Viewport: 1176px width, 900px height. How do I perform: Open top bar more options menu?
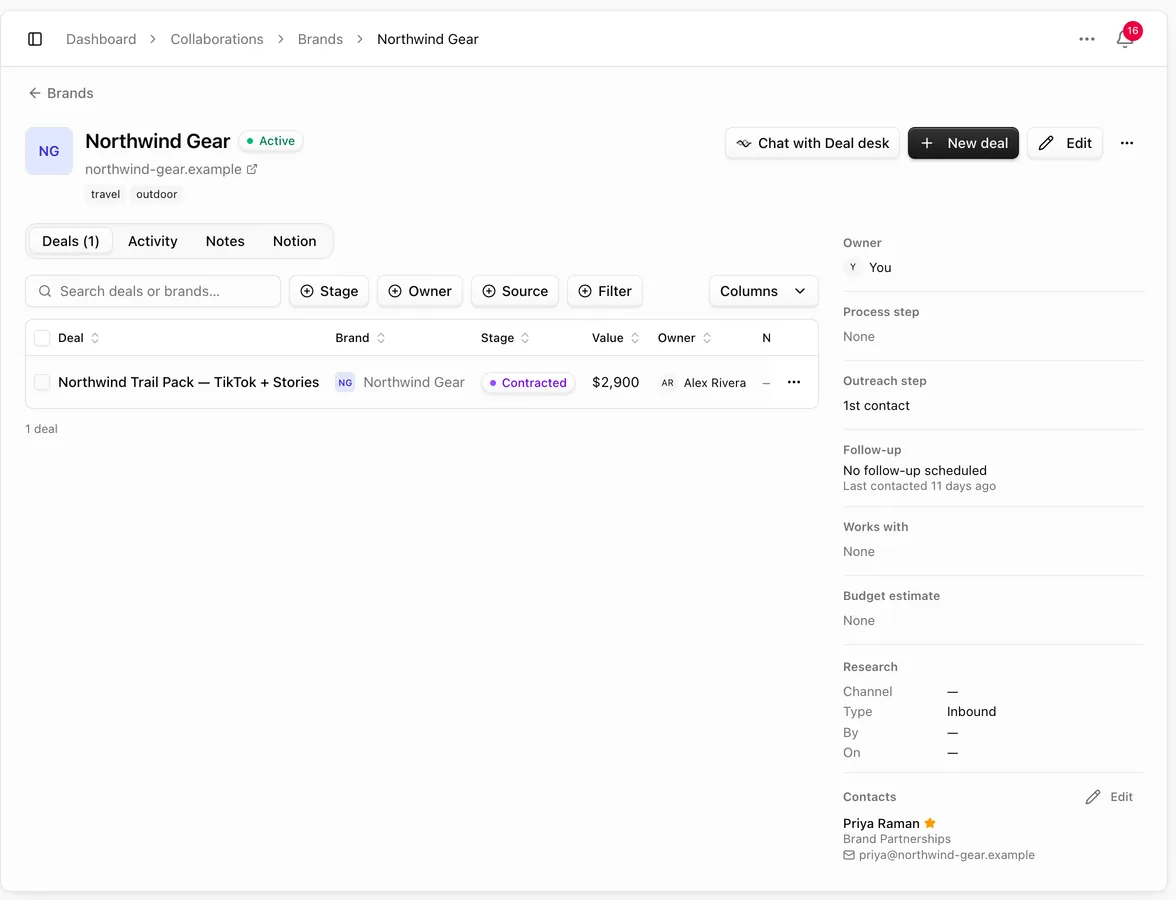pyautogui.click(x=1087, y=39)
